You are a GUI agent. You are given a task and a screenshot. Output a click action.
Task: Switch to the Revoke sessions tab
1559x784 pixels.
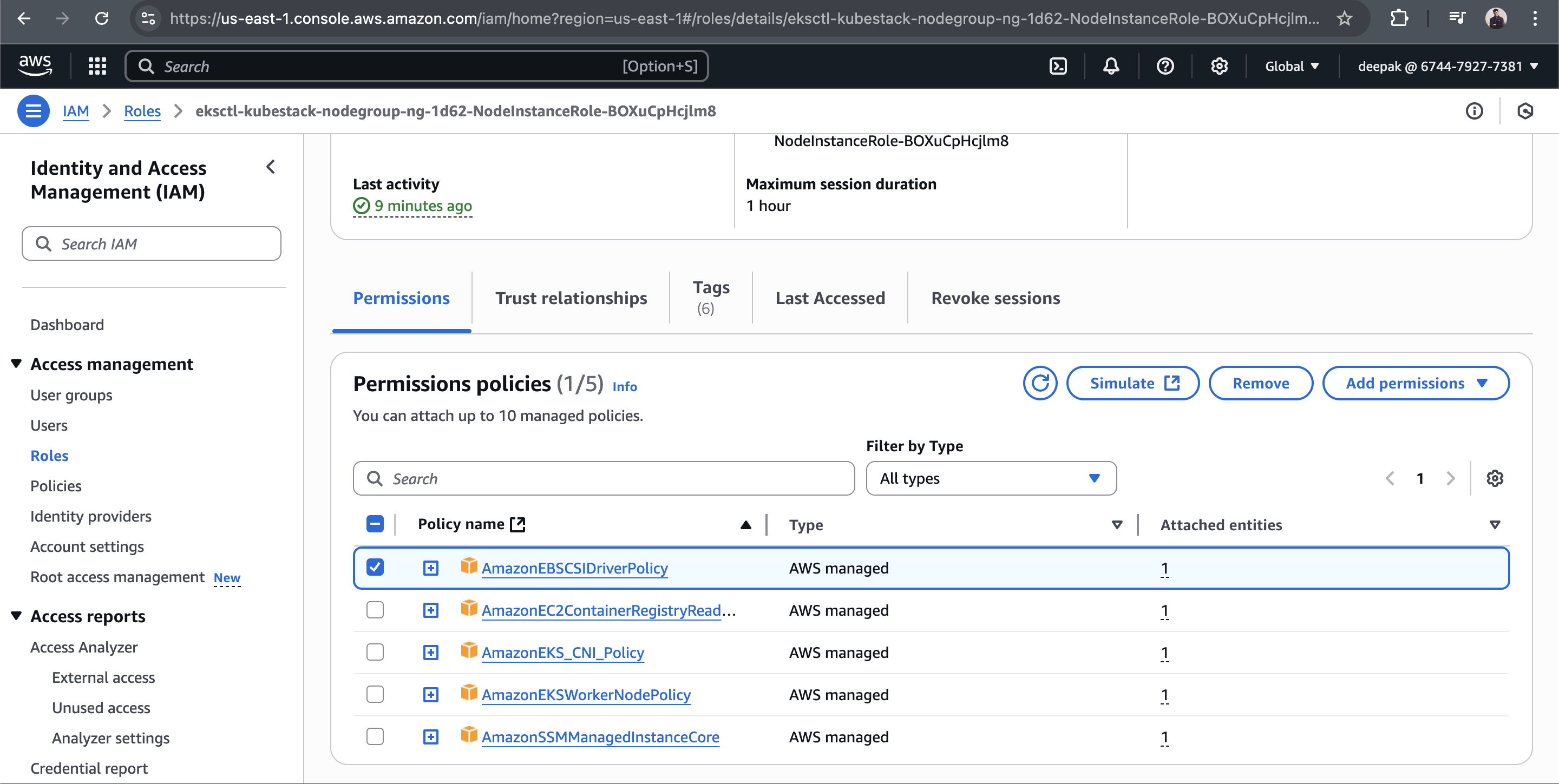(x=995, y=298)
